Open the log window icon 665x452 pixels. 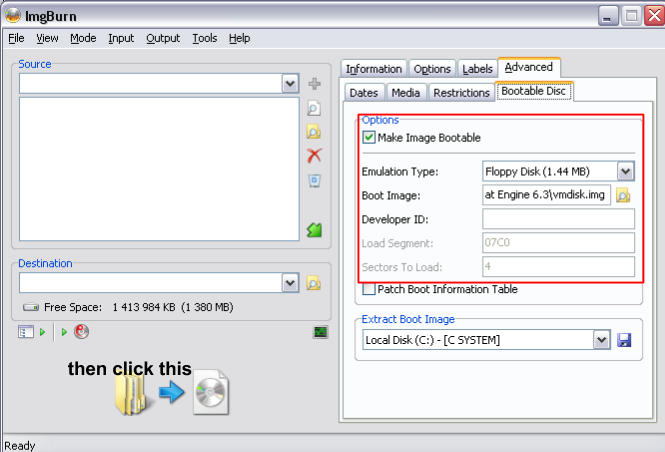tap(320, 332)
